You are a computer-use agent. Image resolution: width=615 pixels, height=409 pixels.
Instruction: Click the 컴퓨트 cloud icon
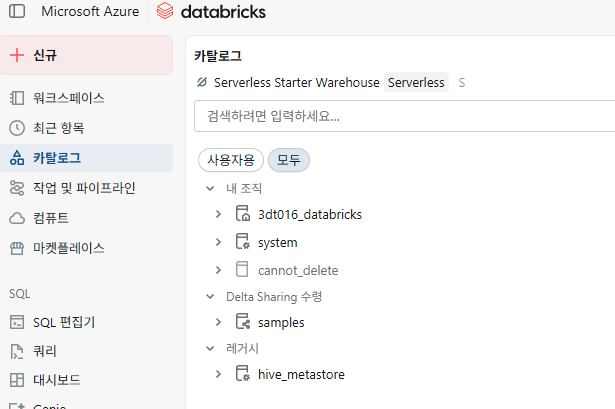[x=16, y=218]
